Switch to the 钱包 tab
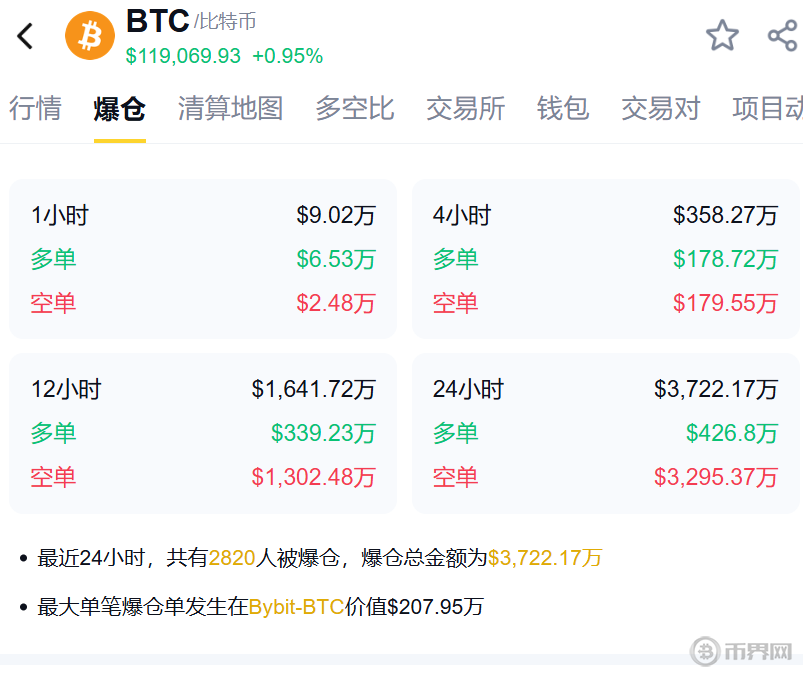The image size is (803, 679). pos(563,108)
